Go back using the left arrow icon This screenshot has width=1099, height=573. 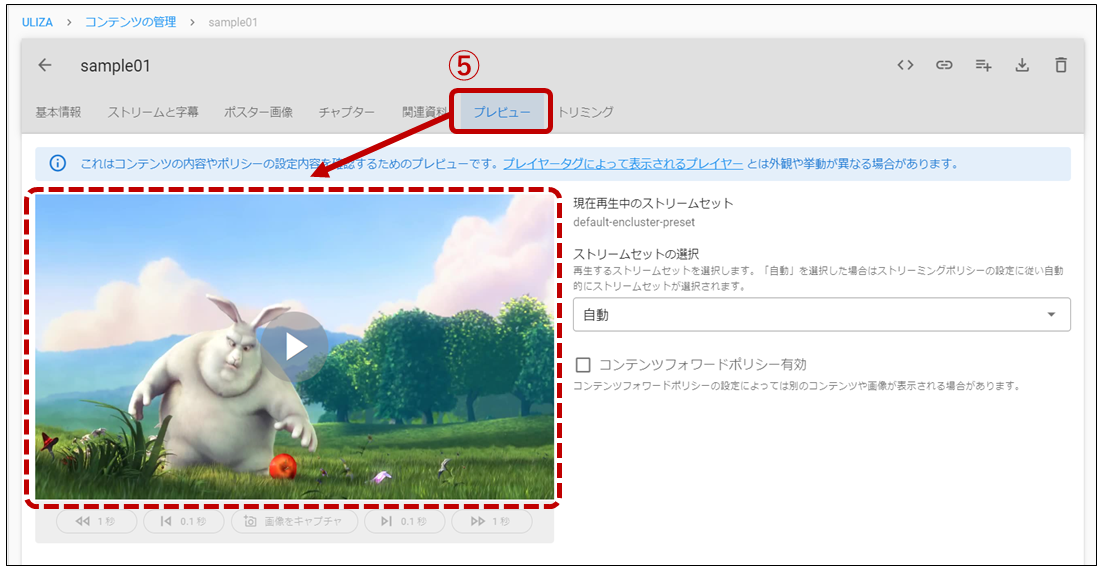click(45, 65)
